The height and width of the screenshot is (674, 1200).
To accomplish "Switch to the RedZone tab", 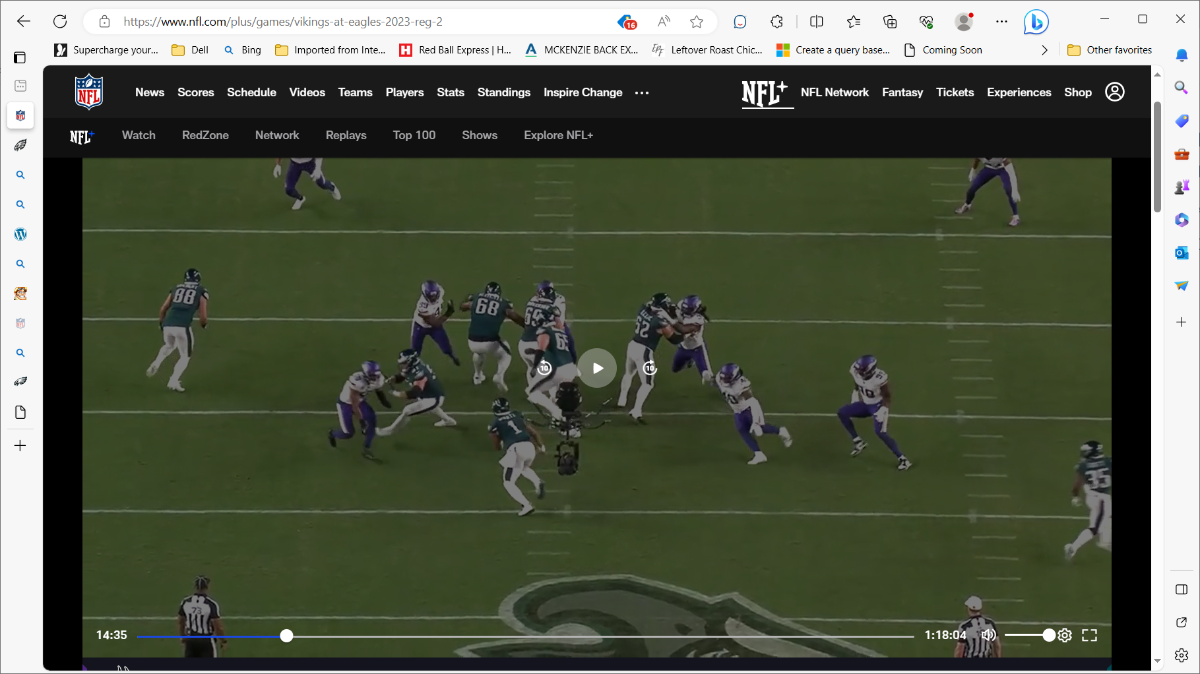I will pos(205,135).
